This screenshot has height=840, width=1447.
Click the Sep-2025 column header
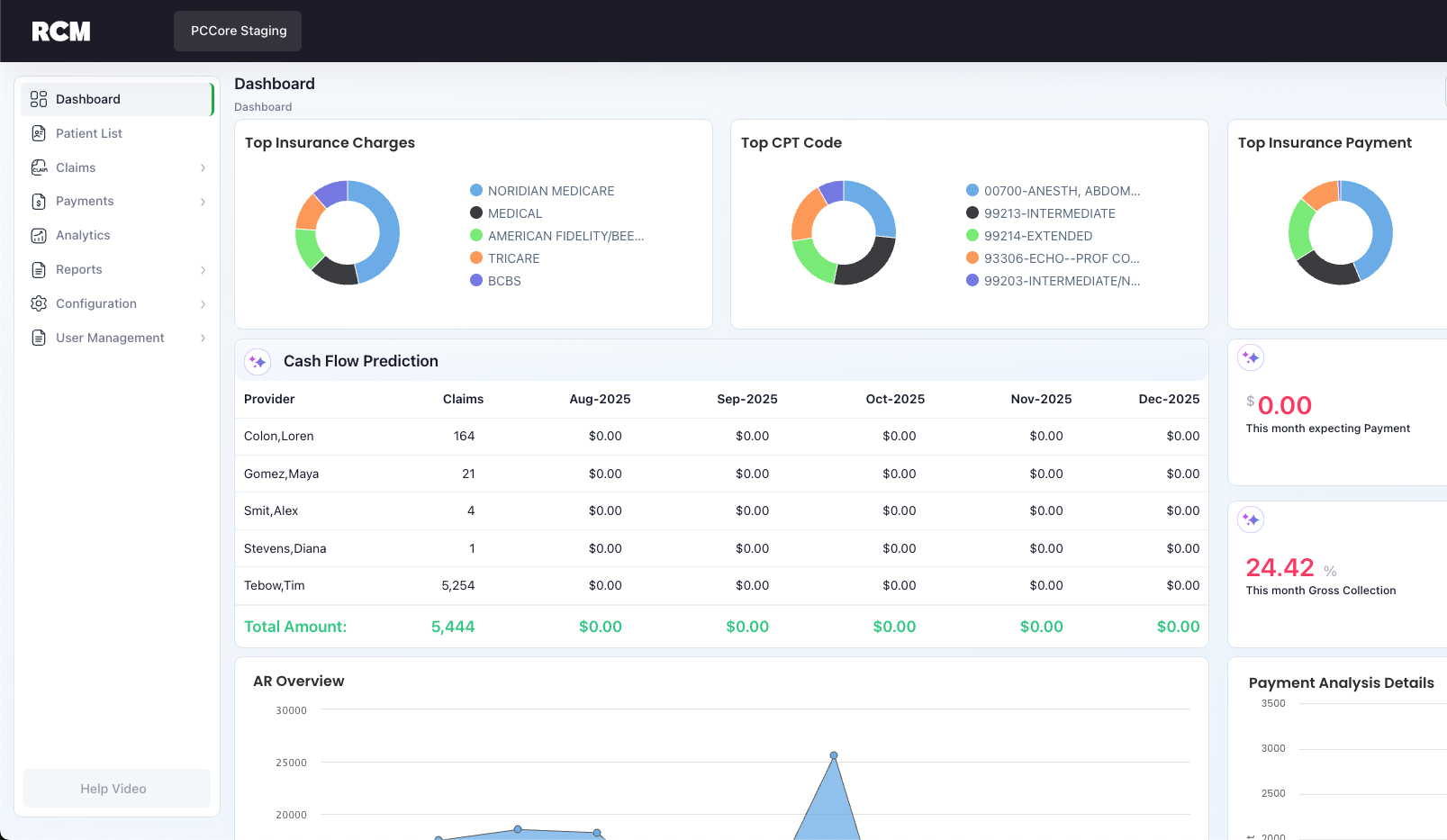[747, 399]
